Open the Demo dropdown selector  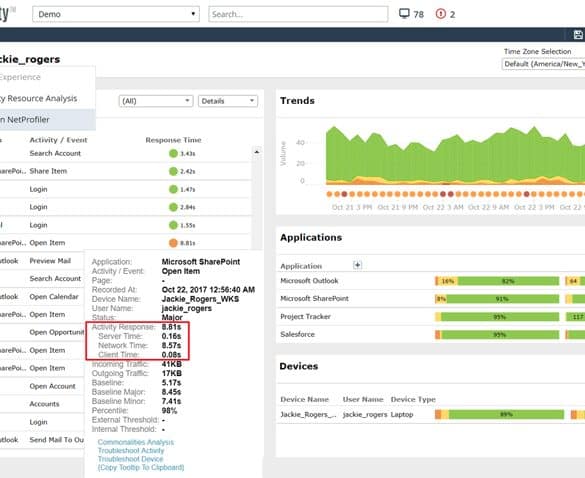click(116, 14)
